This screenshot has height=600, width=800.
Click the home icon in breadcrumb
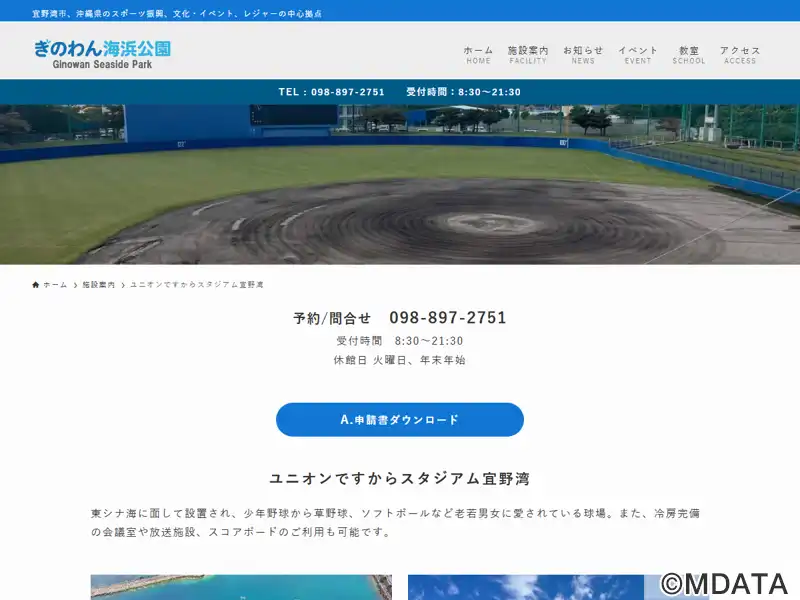36,285
